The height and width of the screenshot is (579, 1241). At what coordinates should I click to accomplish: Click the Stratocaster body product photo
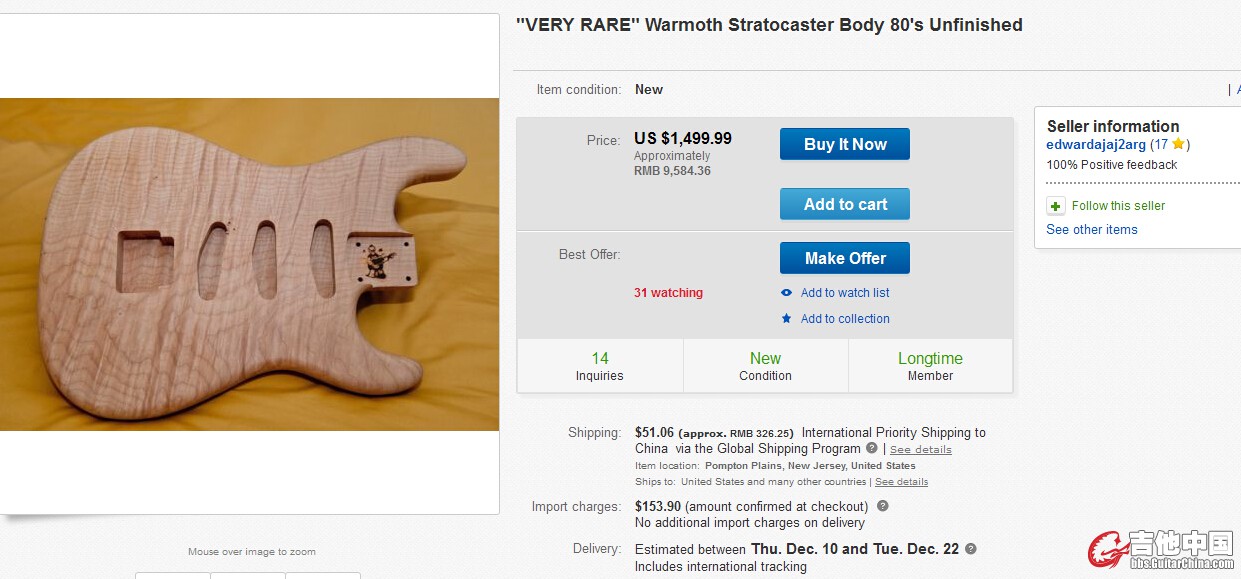tap(249, 264)
